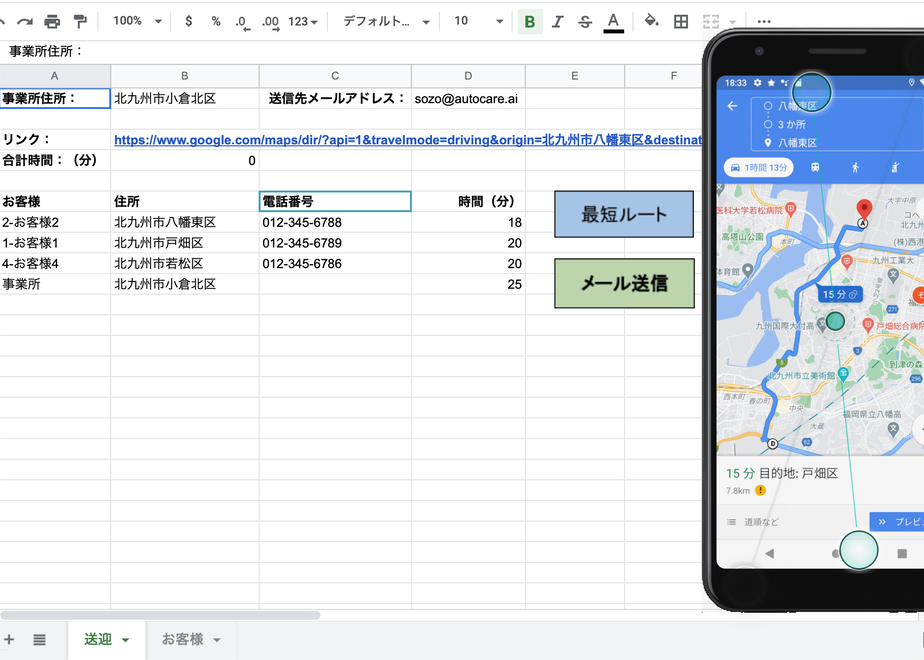Format as percent with % icon

coord(216,21)
